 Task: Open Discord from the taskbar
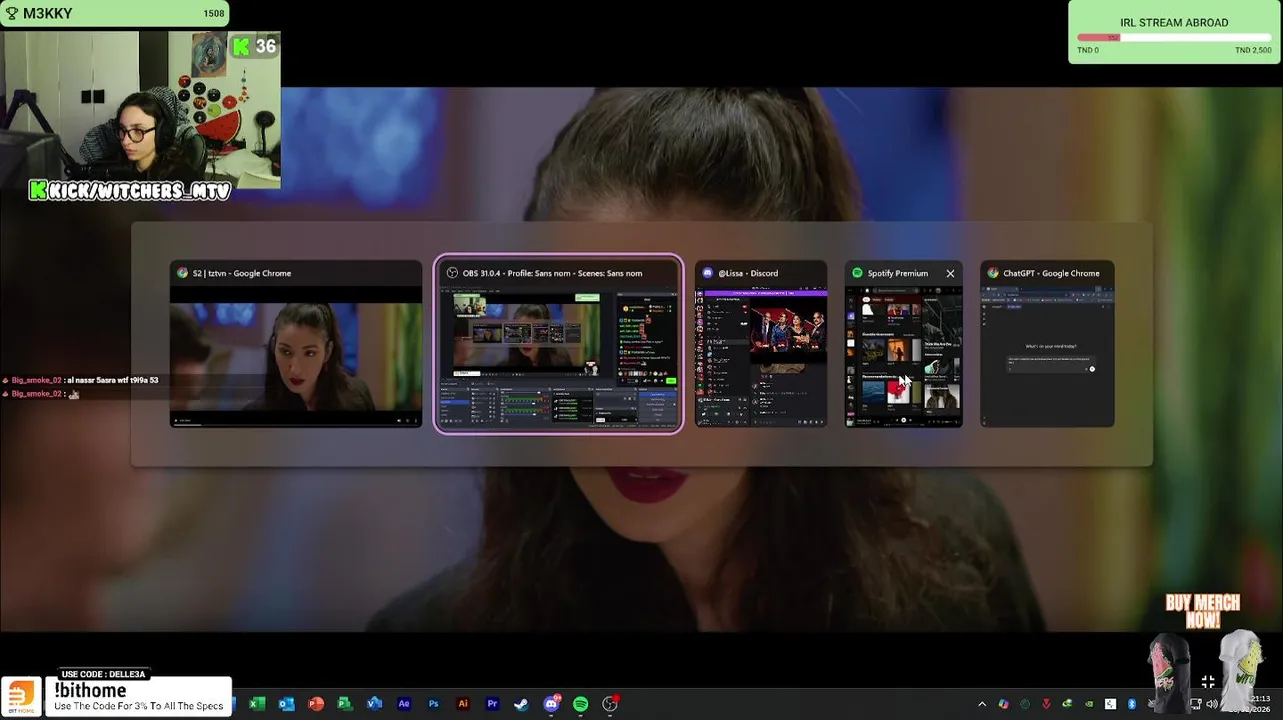pos(551,704)
